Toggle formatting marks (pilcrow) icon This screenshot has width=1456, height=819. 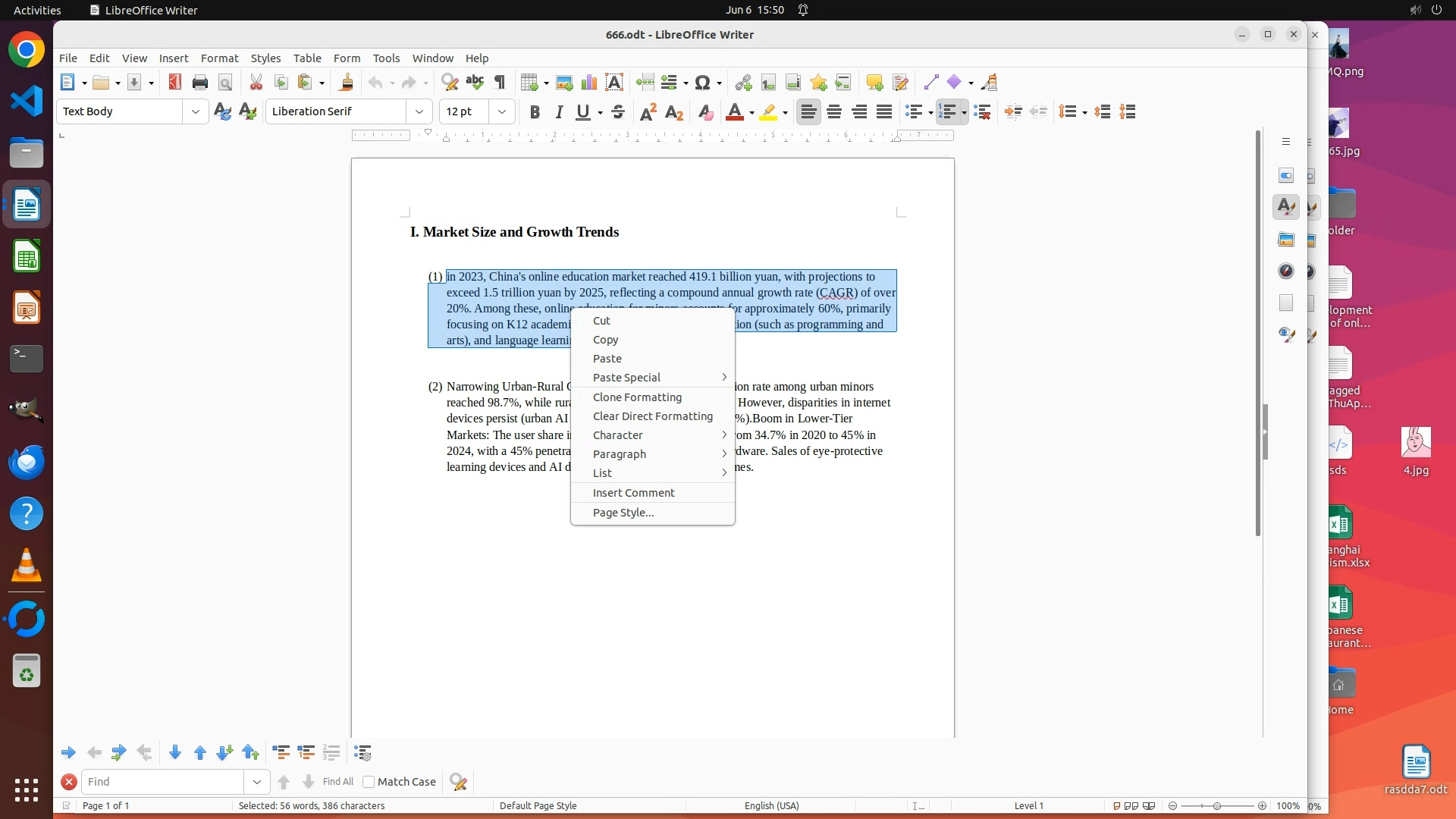pyautogui.click(x=500, y=83)
